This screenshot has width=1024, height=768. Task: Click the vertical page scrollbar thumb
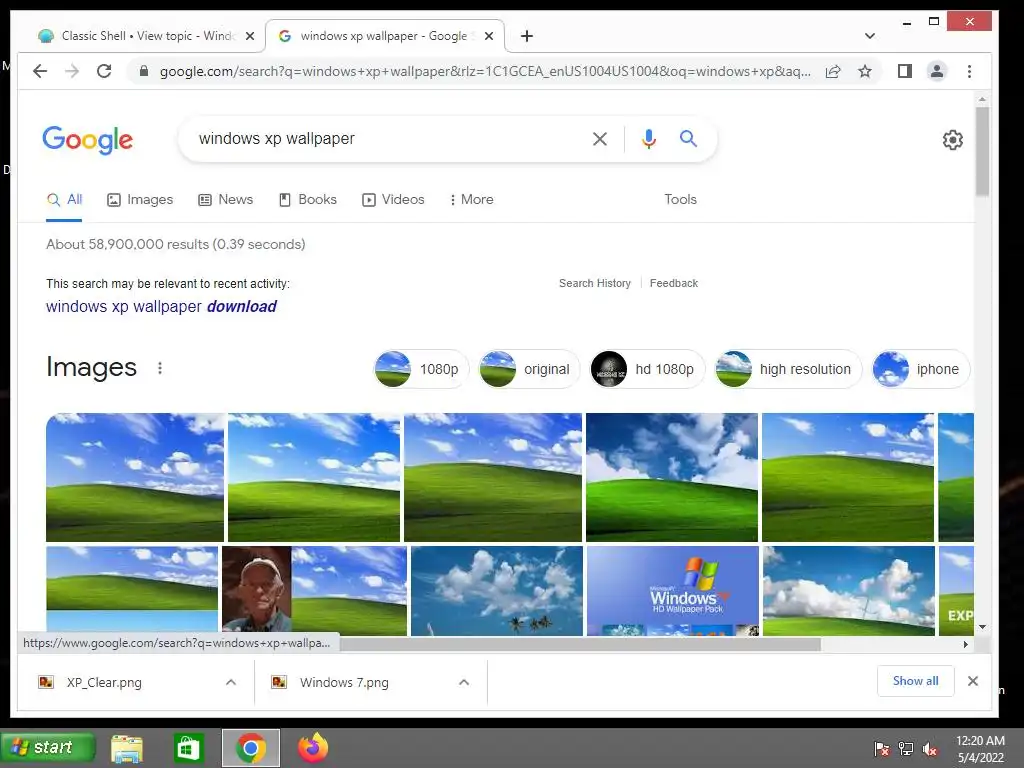pyautogui.click(x=982, y=152)
